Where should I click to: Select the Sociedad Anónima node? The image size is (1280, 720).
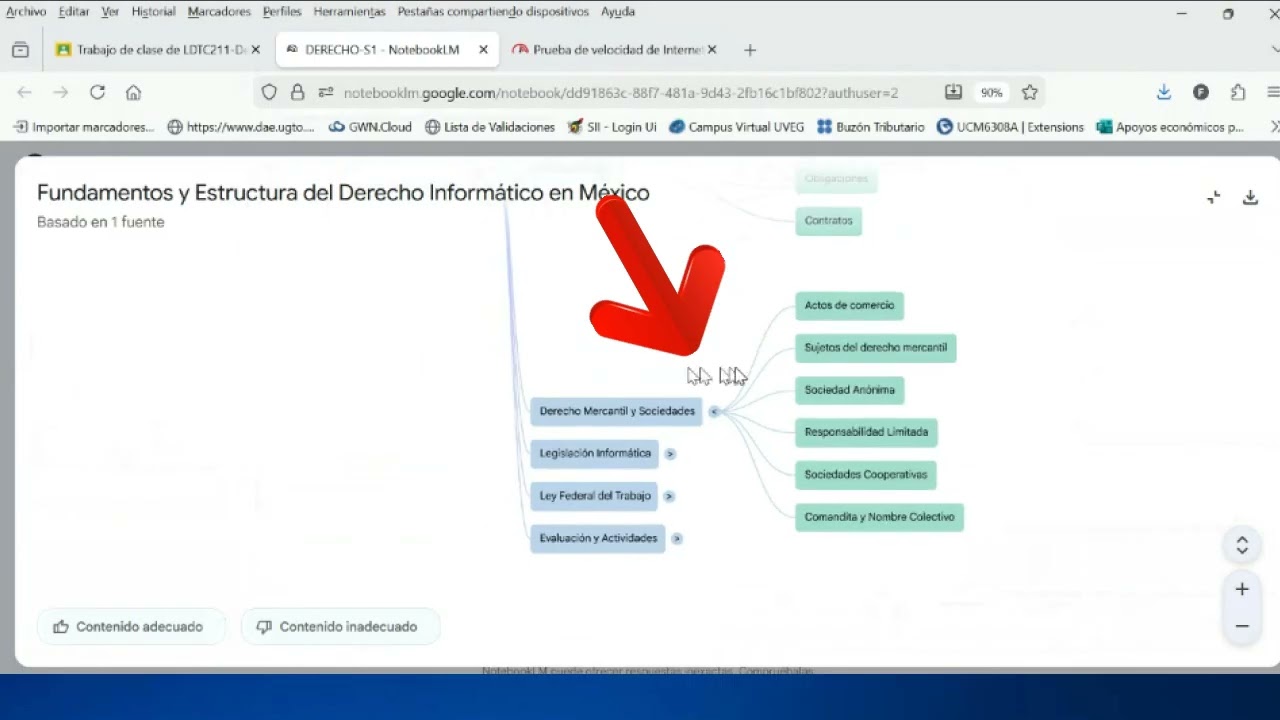tap(850, 390)
